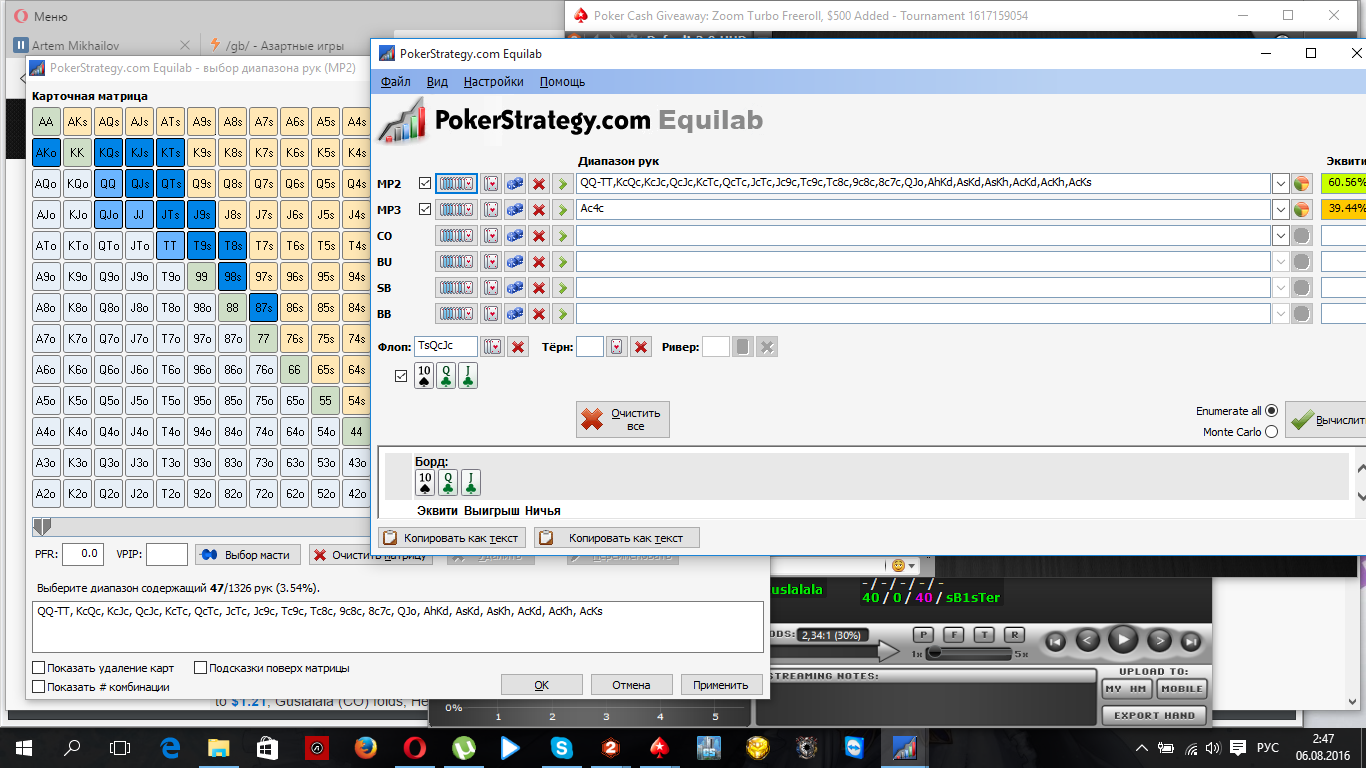Image resolution: width=1366 pixels, height=768 pixels.
Task: Step to previous action in hand replayer
Action: click(x=1088, y=641)
